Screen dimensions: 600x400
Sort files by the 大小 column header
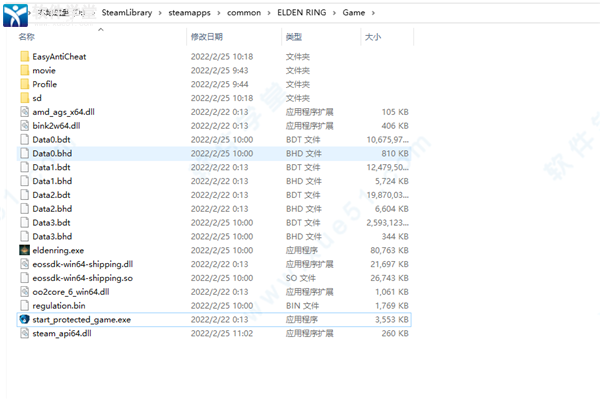(x=372, y=36)
